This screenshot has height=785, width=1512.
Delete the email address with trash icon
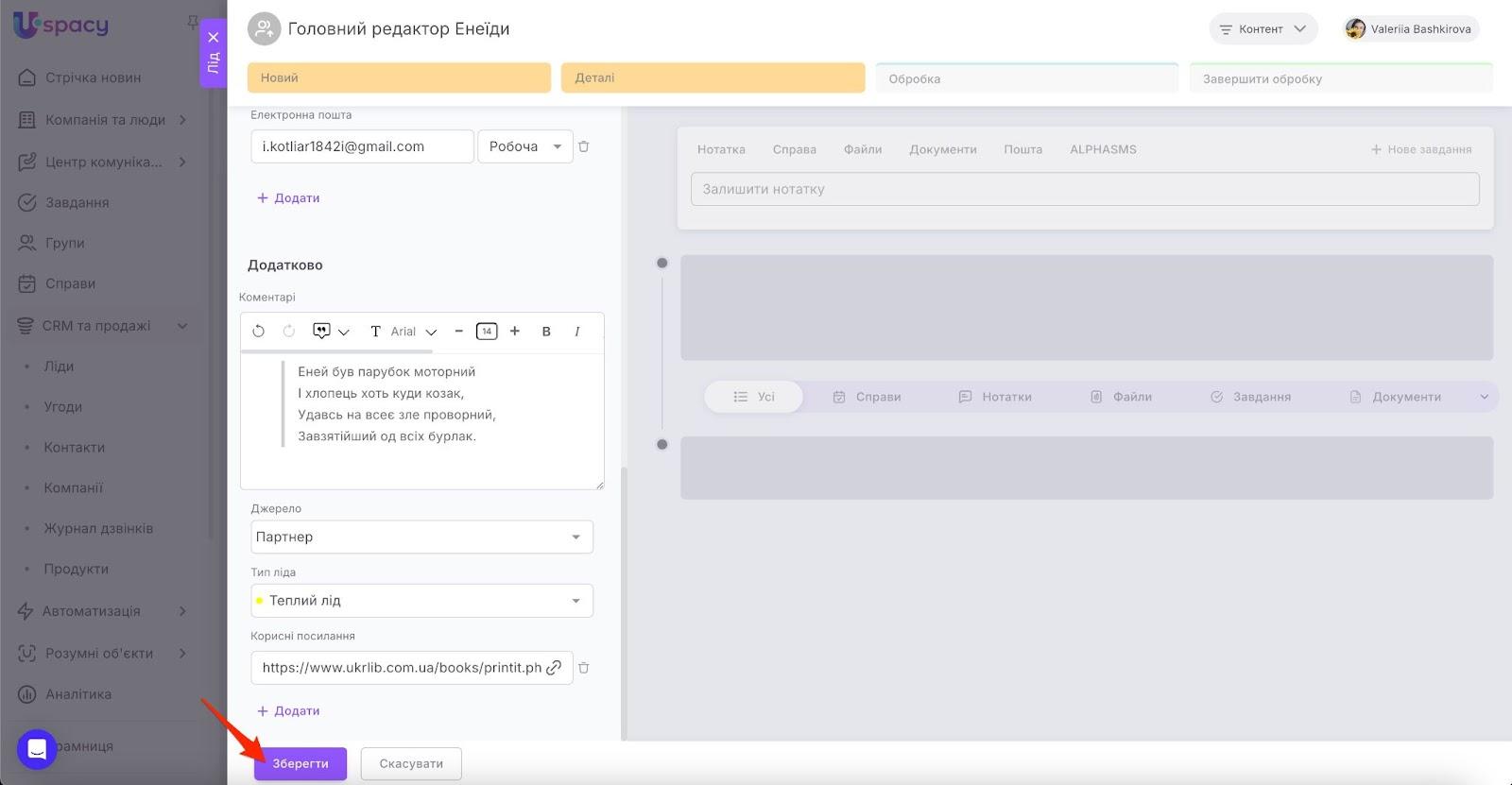(584, 146)
